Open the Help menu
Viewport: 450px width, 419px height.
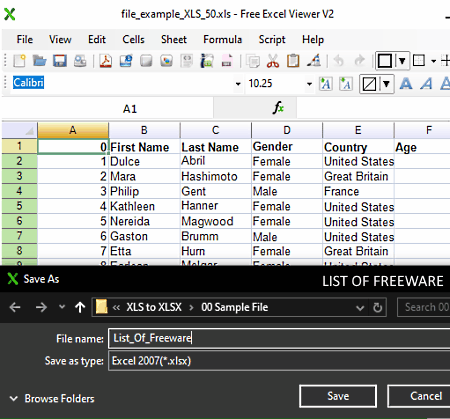[313, 39]
